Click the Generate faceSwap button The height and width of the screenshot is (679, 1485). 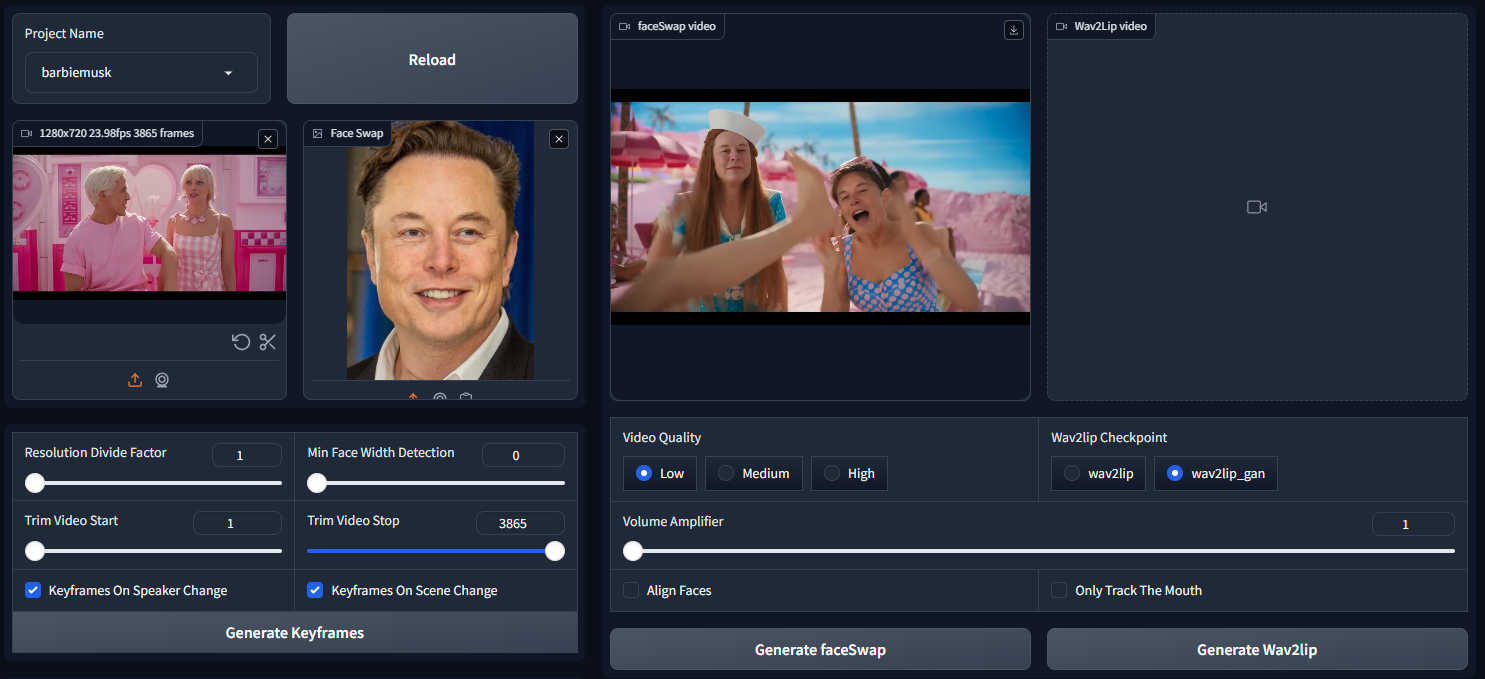(x=820, y=649)
